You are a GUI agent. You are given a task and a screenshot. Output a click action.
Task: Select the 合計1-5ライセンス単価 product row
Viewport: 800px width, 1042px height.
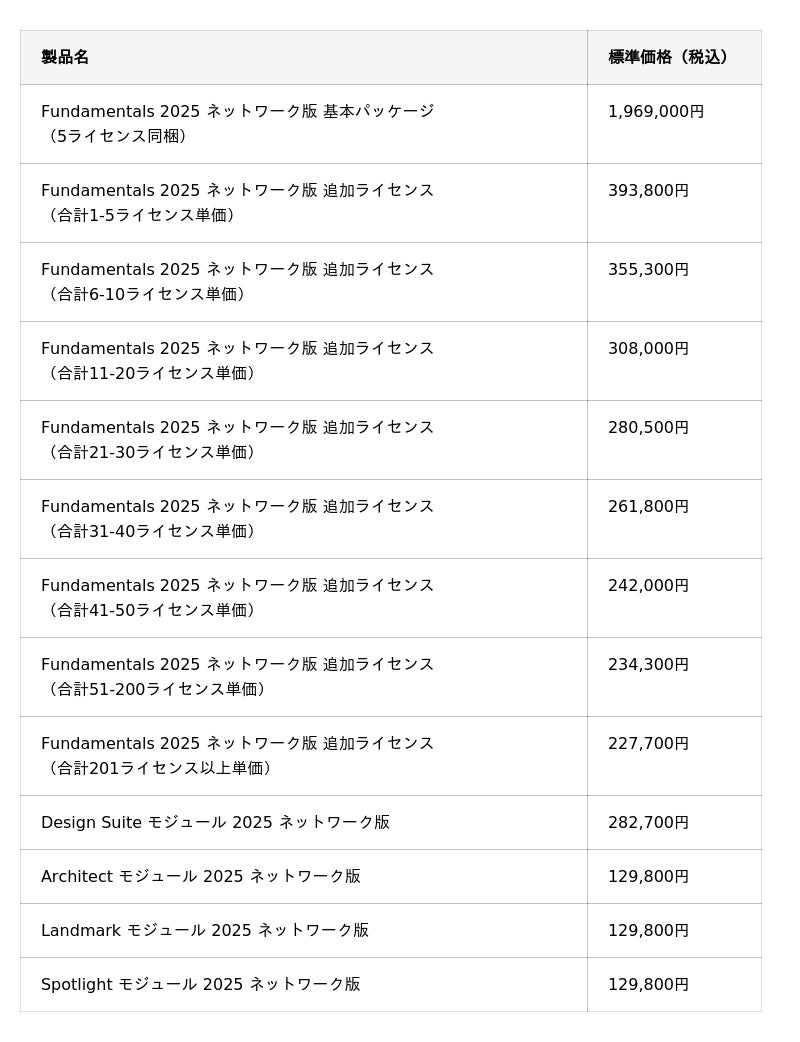pyautogui.click(x=237, y=202)
